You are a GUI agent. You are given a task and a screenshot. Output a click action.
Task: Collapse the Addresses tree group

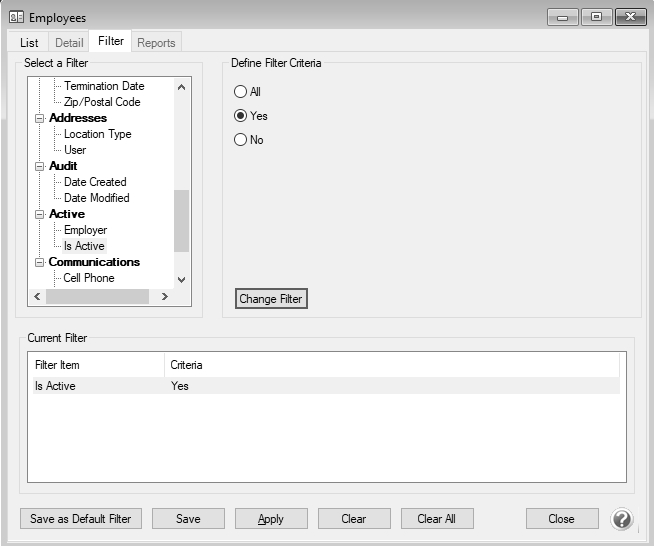point(40,118)
